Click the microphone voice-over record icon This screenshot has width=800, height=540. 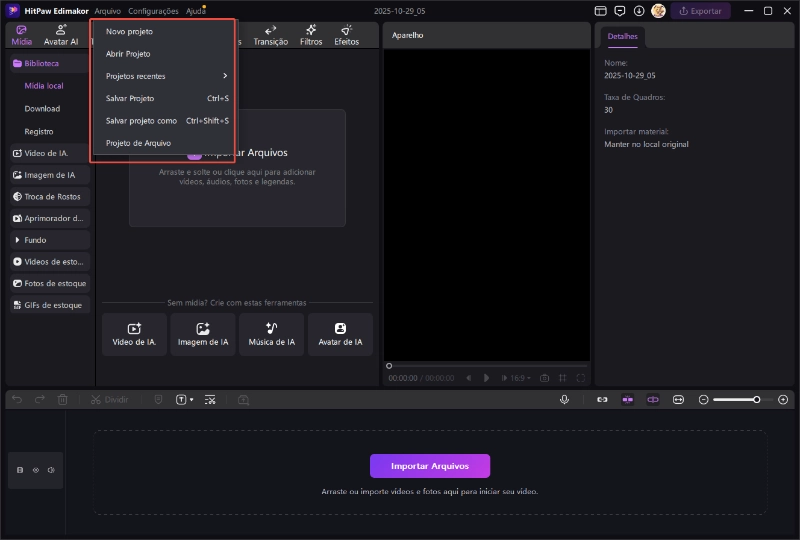click(x=564, y=399)
